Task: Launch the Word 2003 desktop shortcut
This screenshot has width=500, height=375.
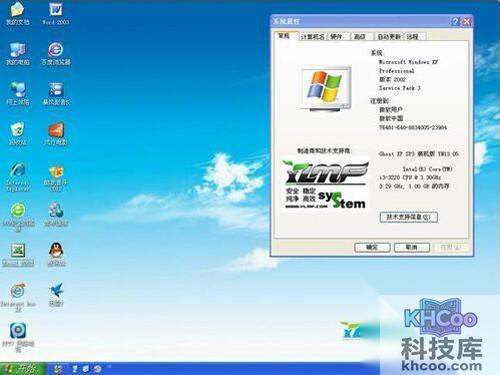Action: tap(56, 13)
